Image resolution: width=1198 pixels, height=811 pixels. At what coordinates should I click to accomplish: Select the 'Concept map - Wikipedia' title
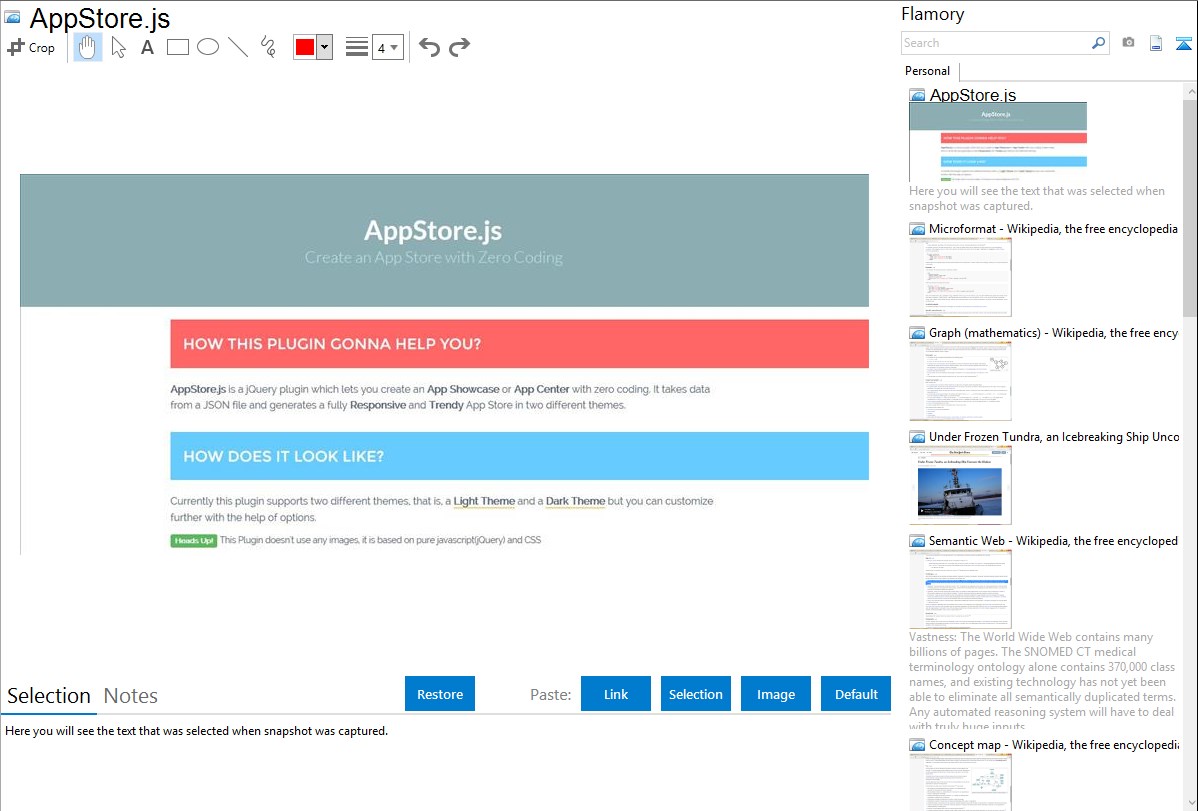point(1053,744)
